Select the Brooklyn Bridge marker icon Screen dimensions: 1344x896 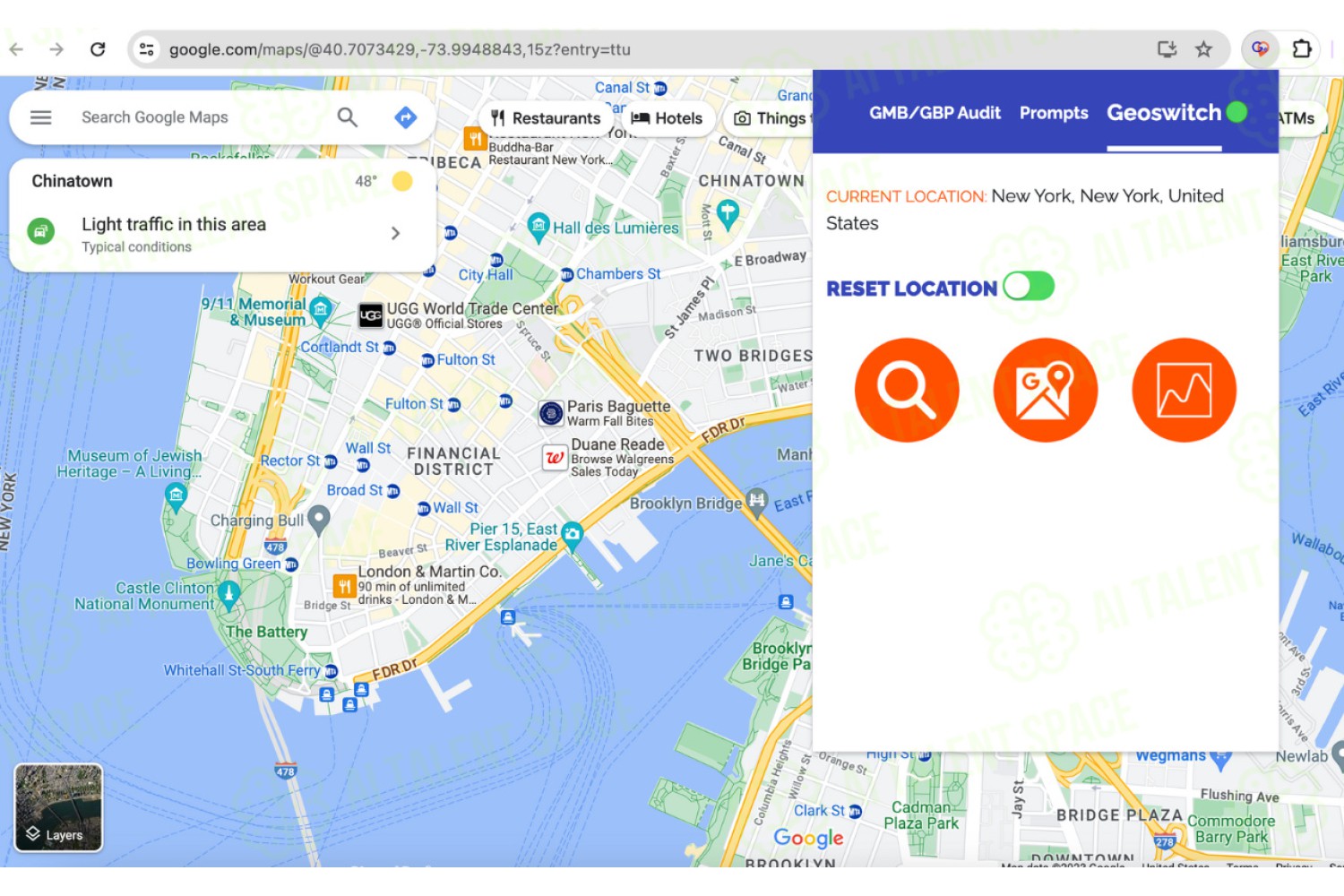tap(758, 502)
